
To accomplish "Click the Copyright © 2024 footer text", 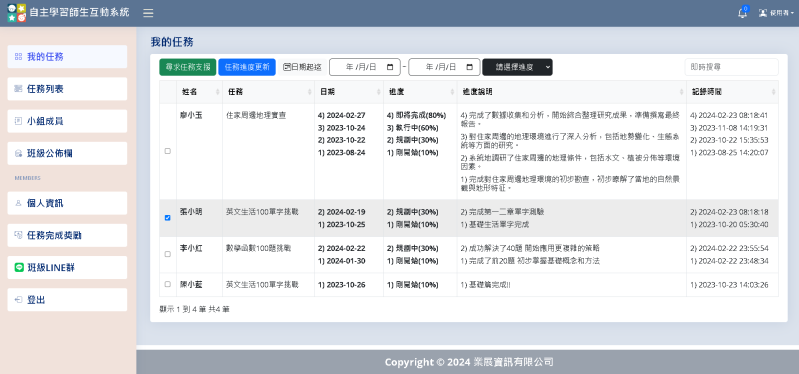I will pyautogui.click(x=469, y=362).
